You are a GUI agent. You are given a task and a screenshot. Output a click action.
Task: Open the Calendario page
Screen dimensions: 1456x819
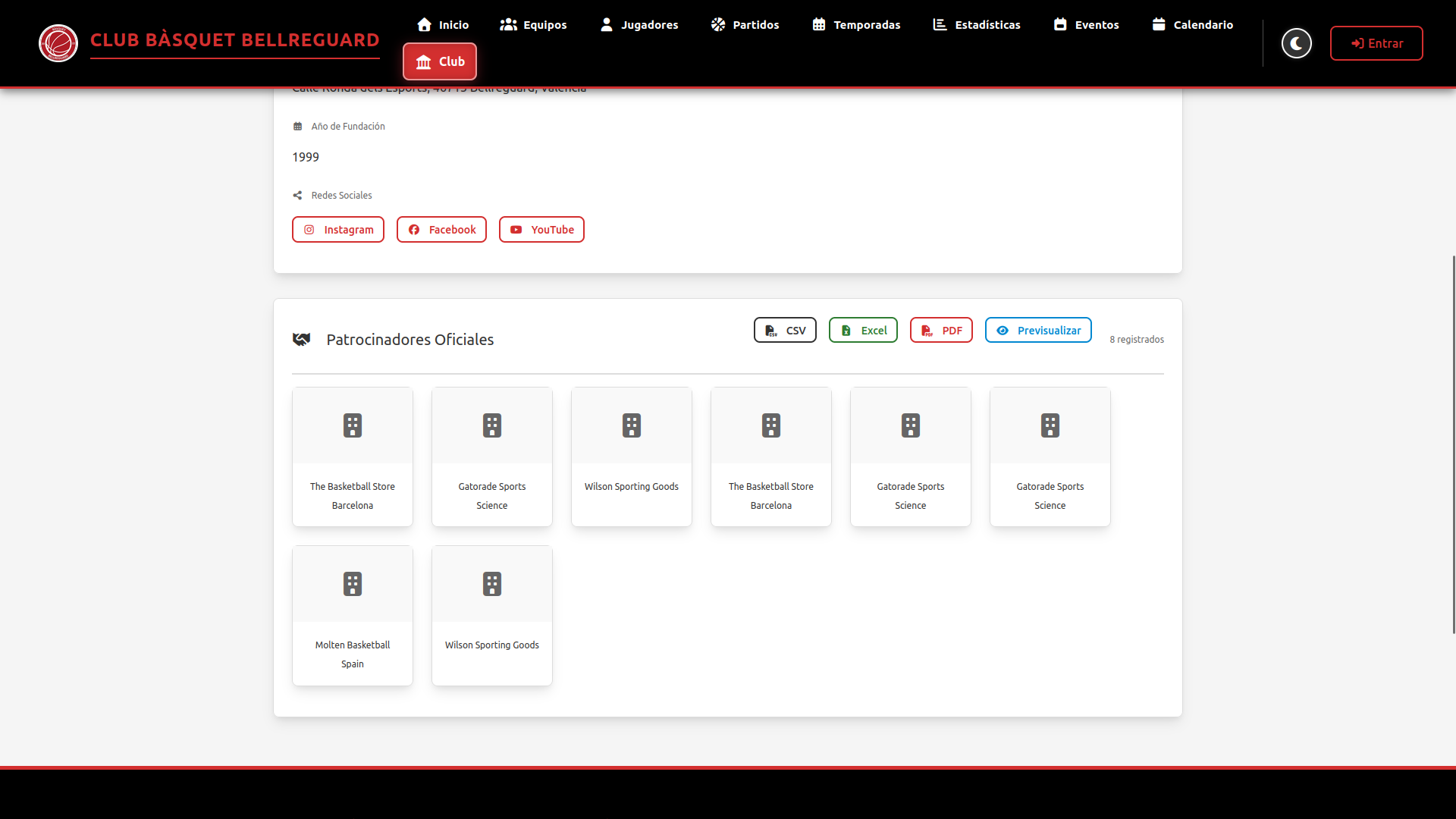coord(1193,24)
